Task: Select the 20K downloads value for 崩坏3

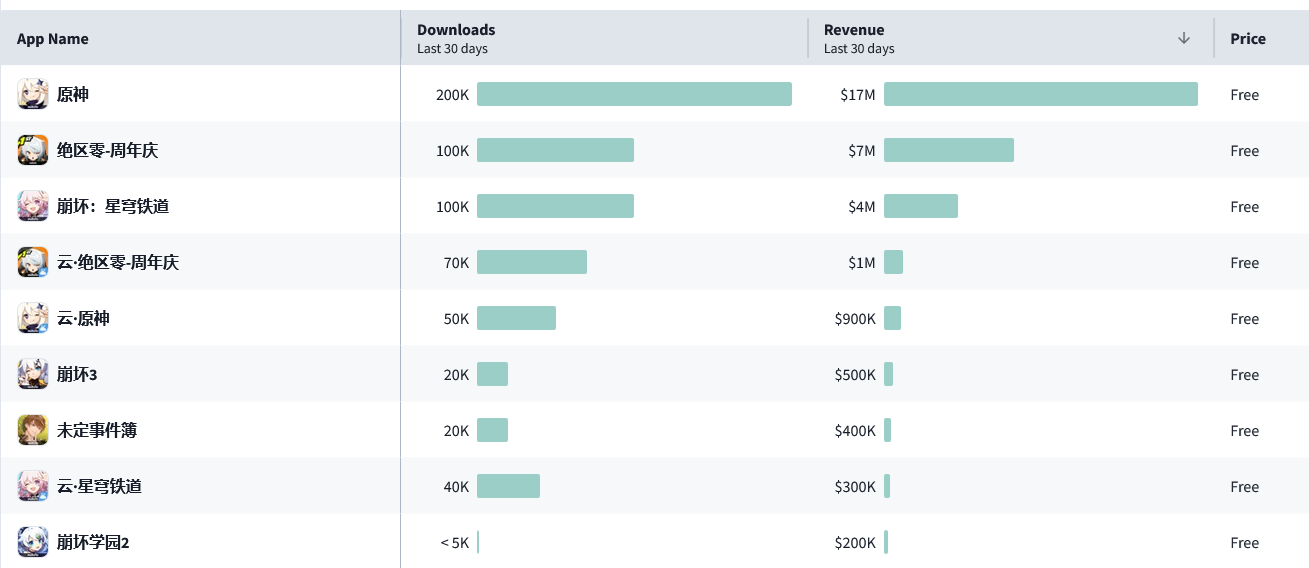Action: pos(456,375)
